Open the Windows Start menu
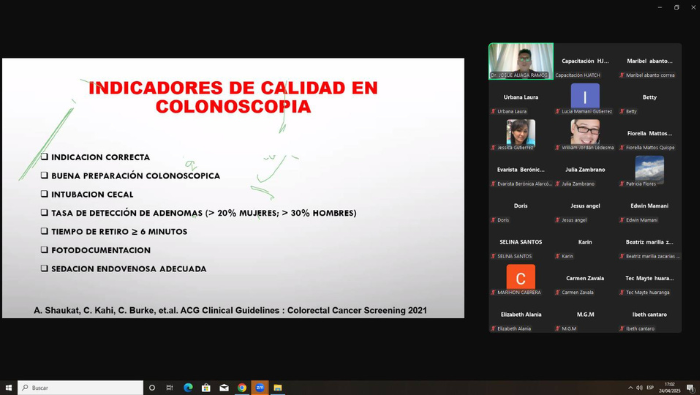 coord(8,387)
